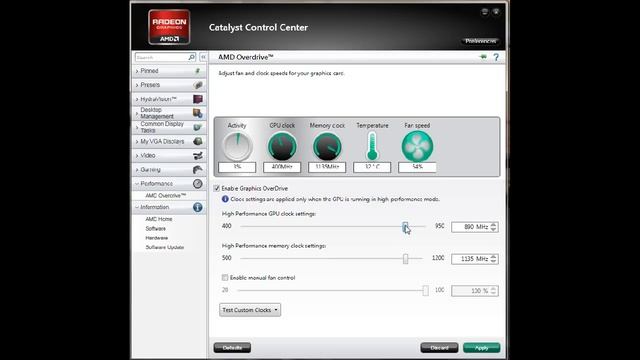
Task: Click the Gaming controller icon
Action: (x=198, y=169)
